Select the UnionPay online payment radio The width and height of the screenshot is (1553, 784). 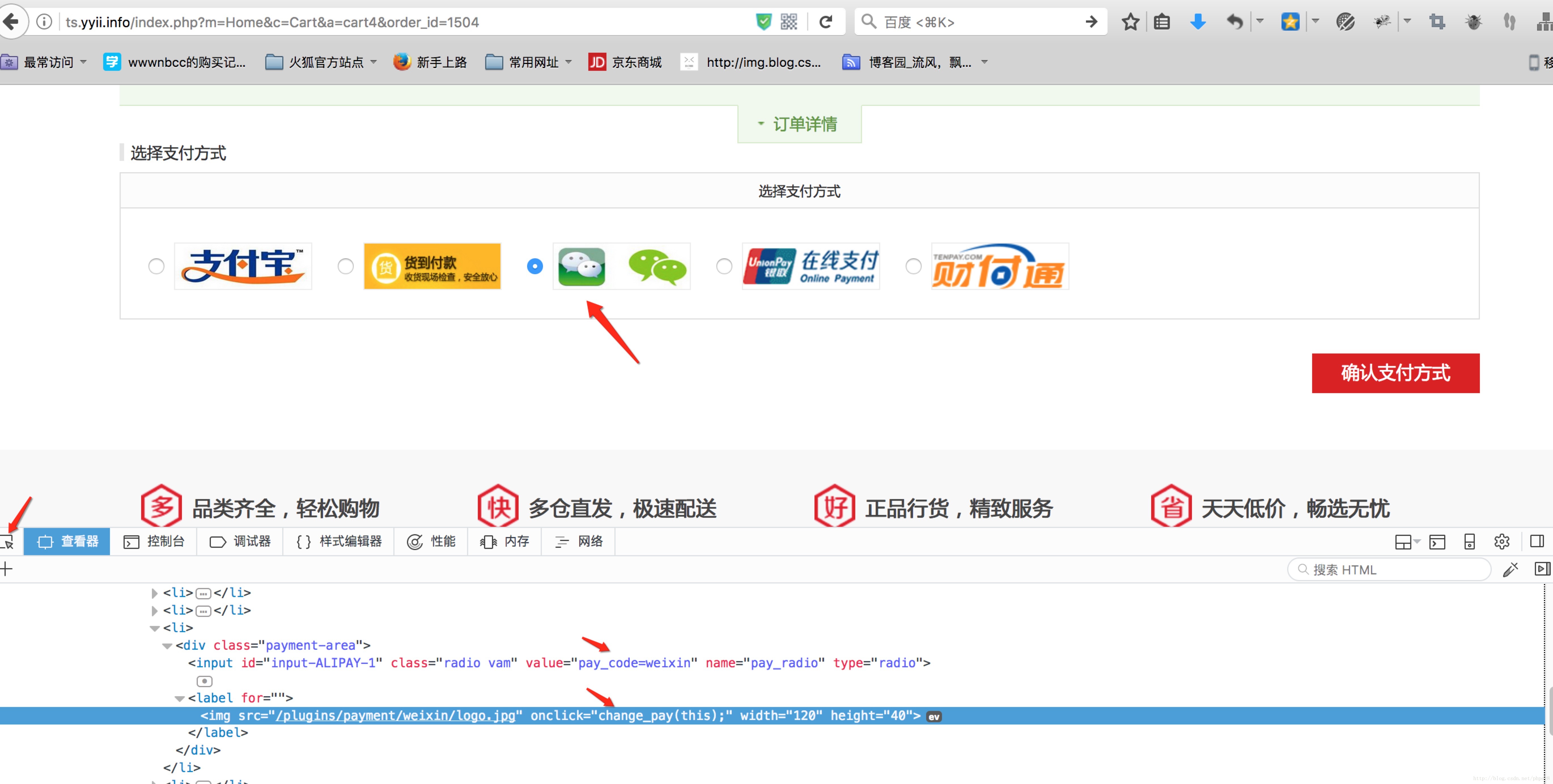[724, 266]
